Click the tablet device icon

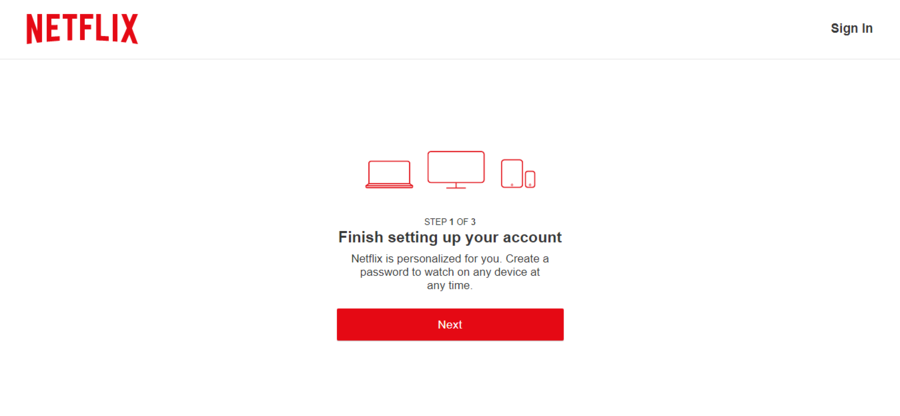point(512,173)
